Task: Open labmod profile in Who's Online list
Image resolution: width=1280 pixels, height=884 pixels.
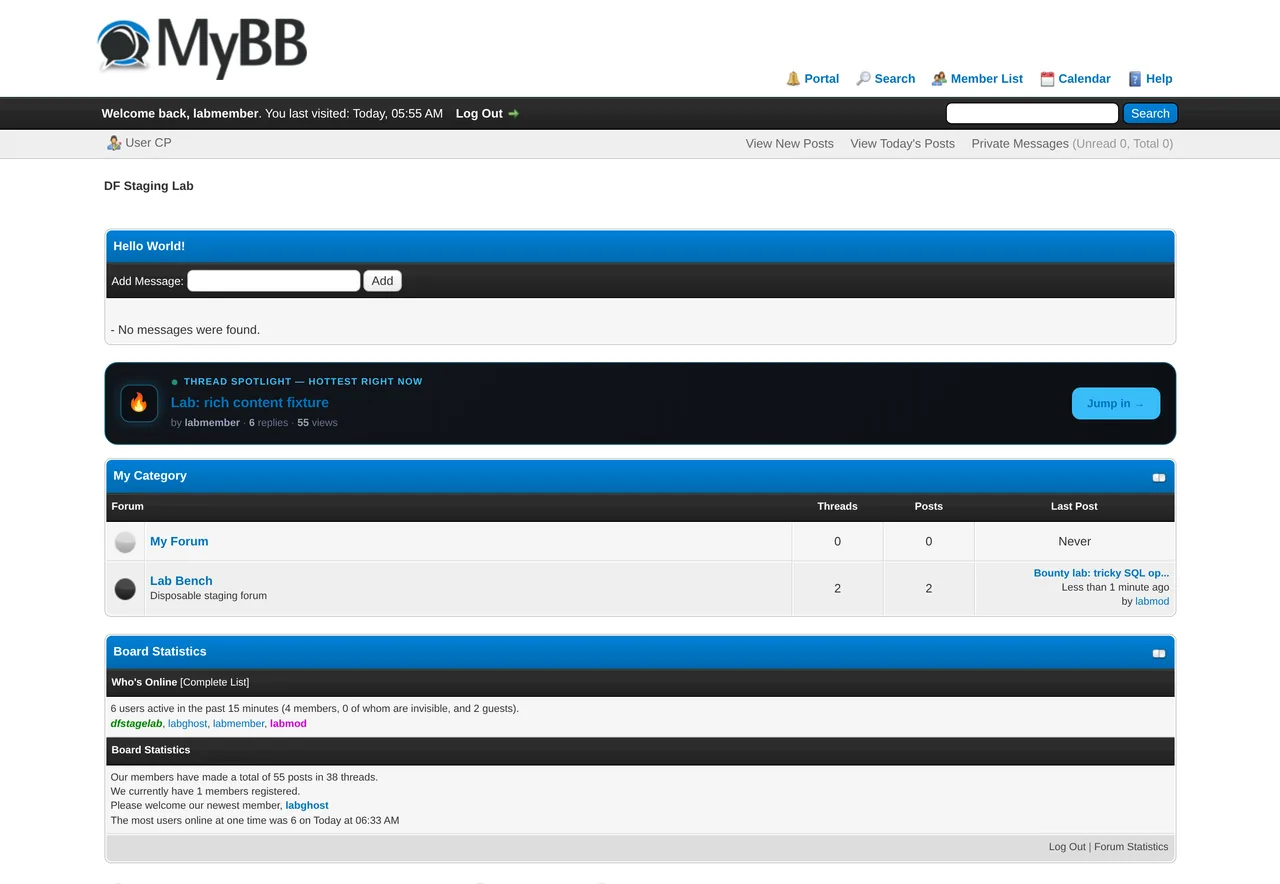Action: click(x=288, y=724)
